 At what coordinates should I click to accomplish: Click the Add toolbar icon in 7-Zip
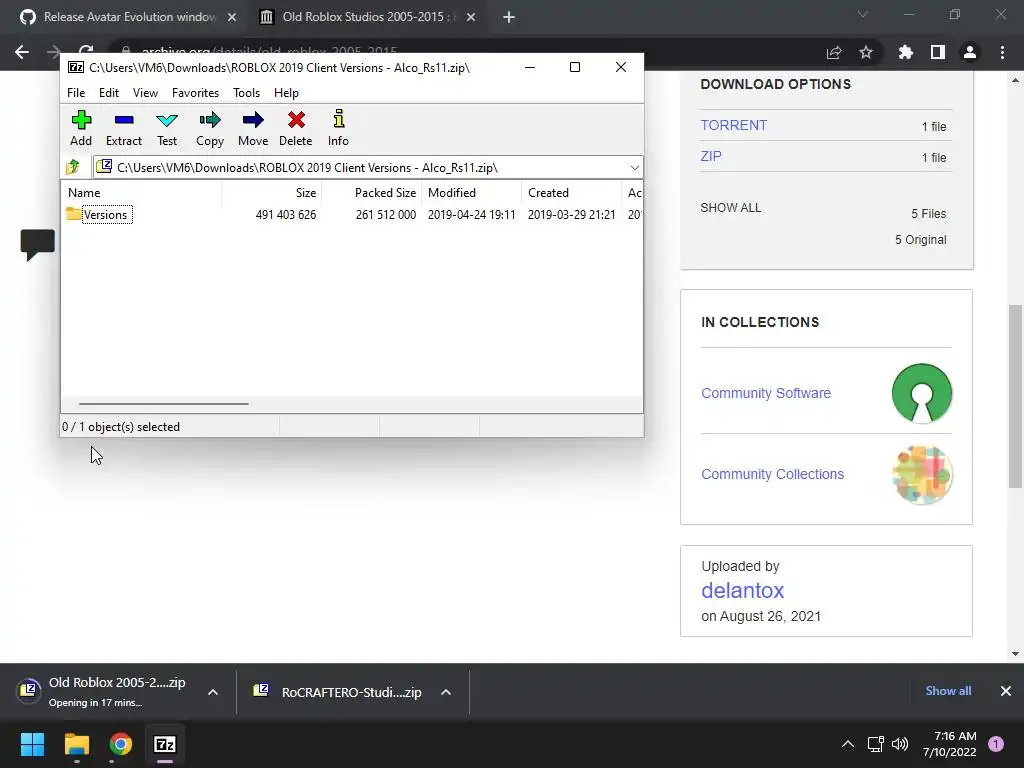[x=81, y=128]
